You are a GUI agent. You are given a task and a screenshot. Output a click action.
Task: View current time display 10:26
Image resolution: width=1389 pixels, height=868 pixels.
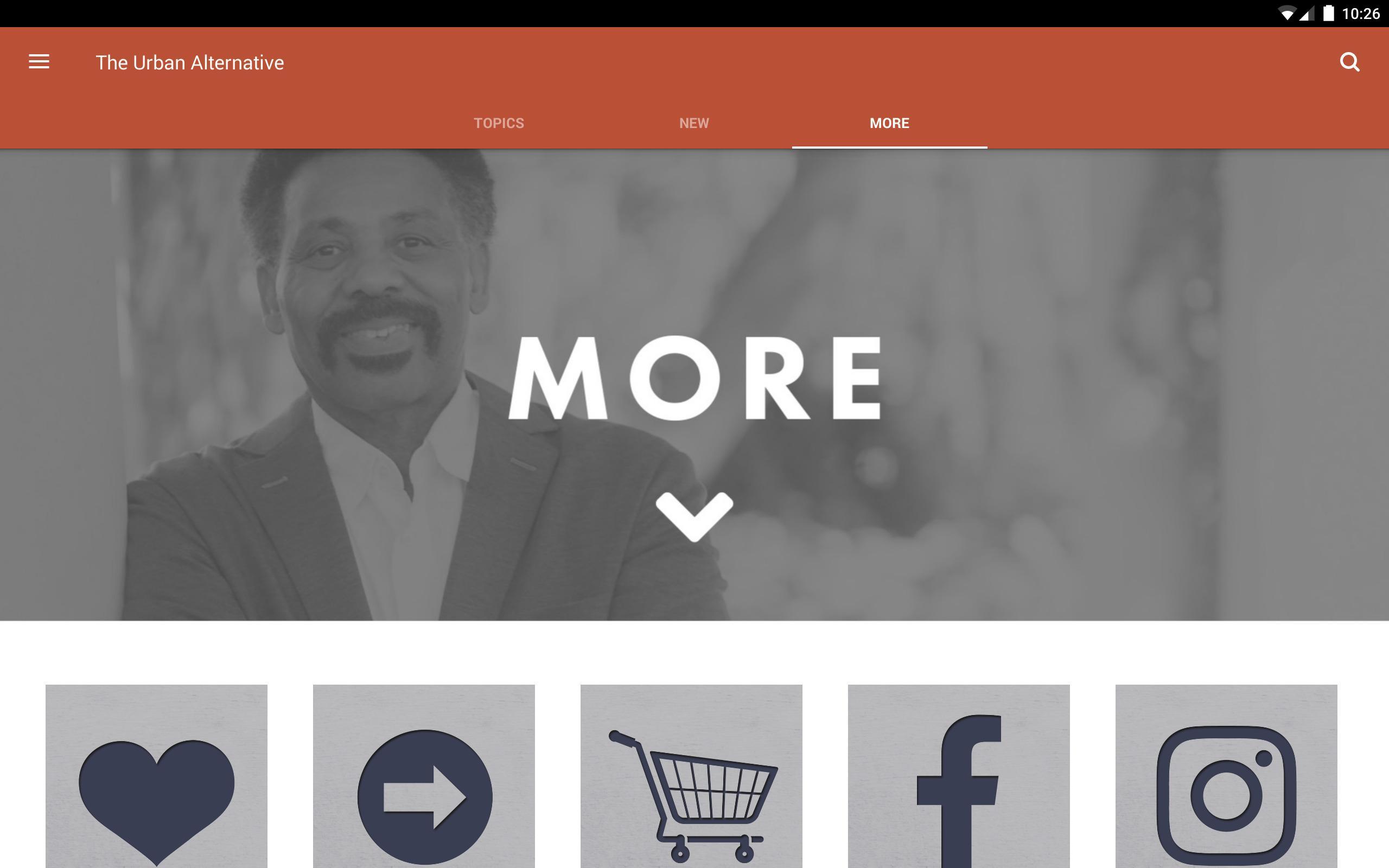[x=1363, y=13]
